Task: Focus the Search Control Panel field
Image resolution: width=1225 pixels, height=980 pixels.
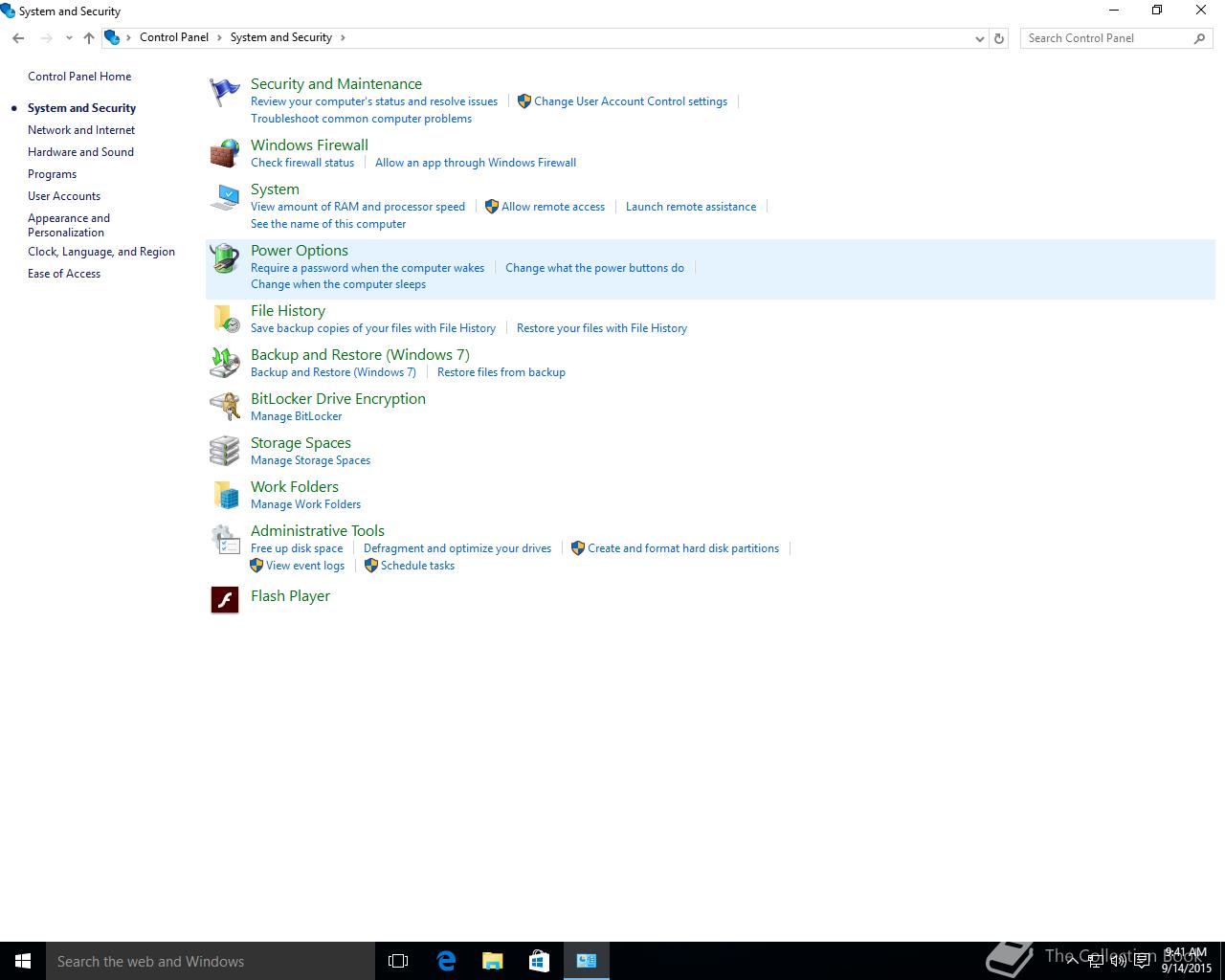Action: [1105, 38]
